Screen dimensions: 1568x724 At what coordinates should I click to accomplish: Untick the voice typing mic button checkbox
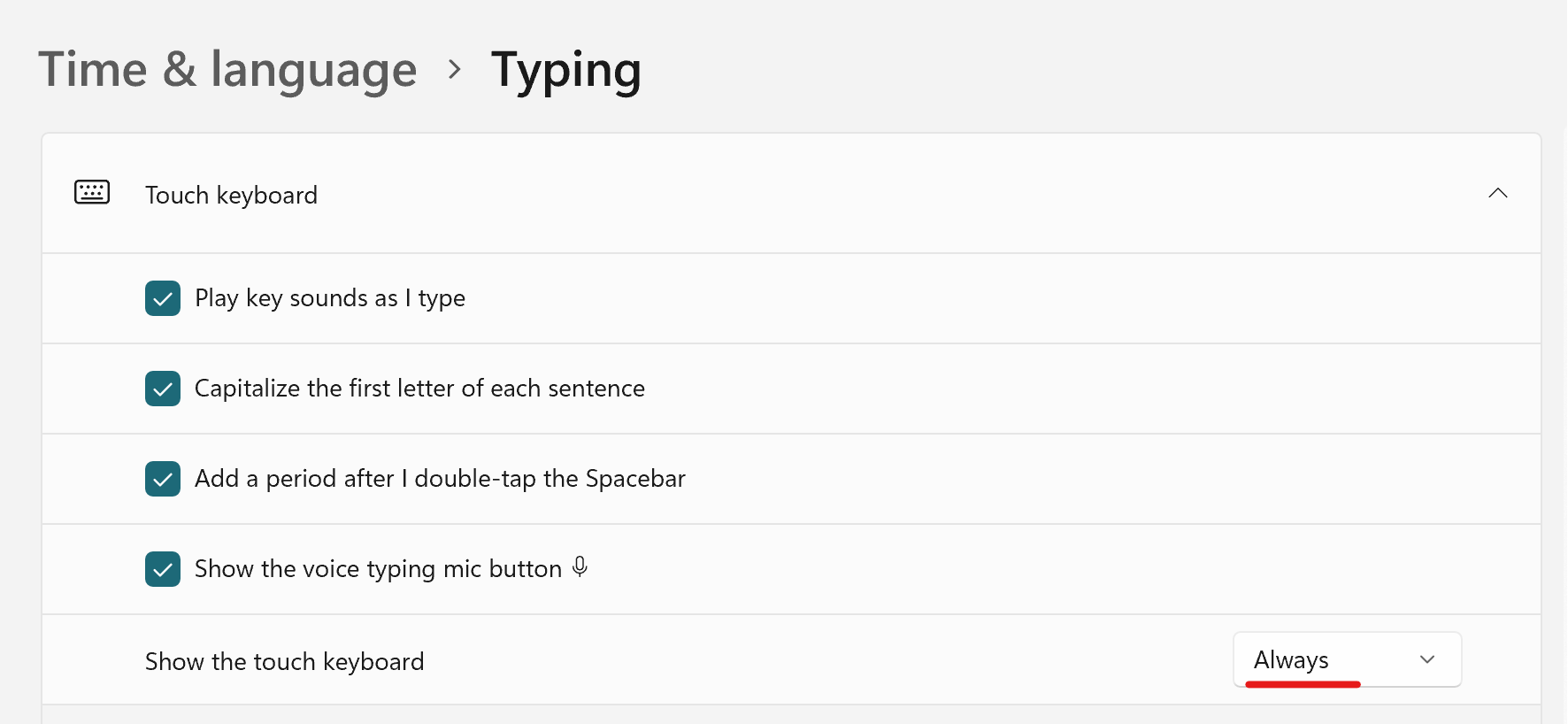pos(163,569)
